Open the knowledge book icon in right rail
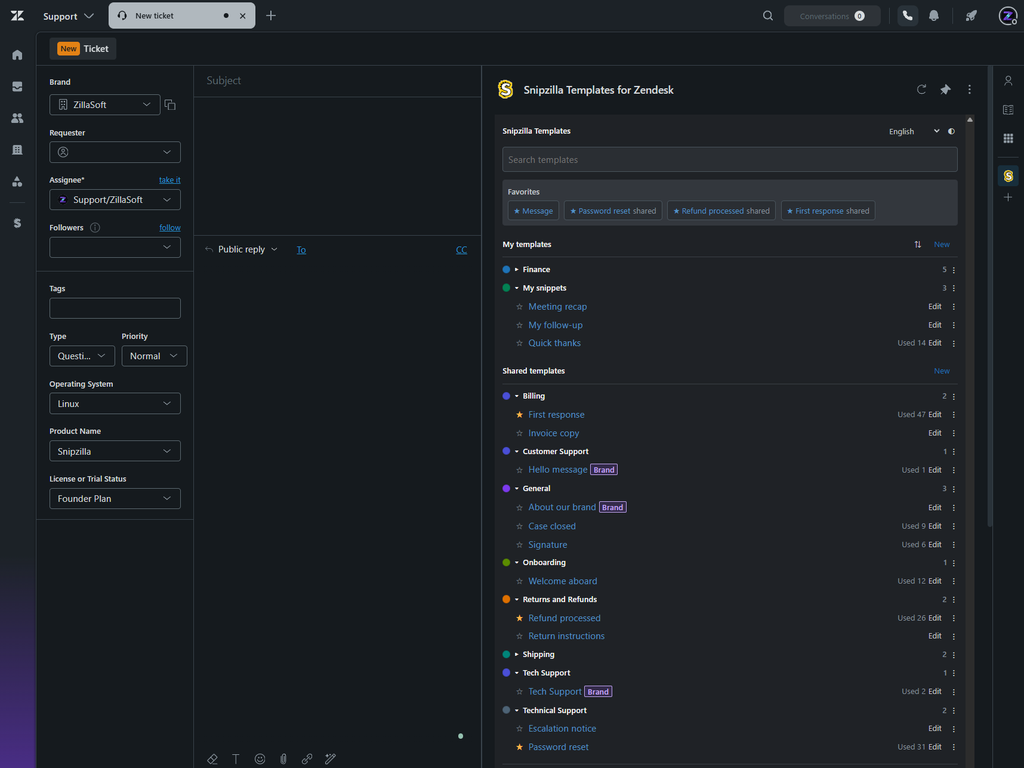 click(1008, 110)
